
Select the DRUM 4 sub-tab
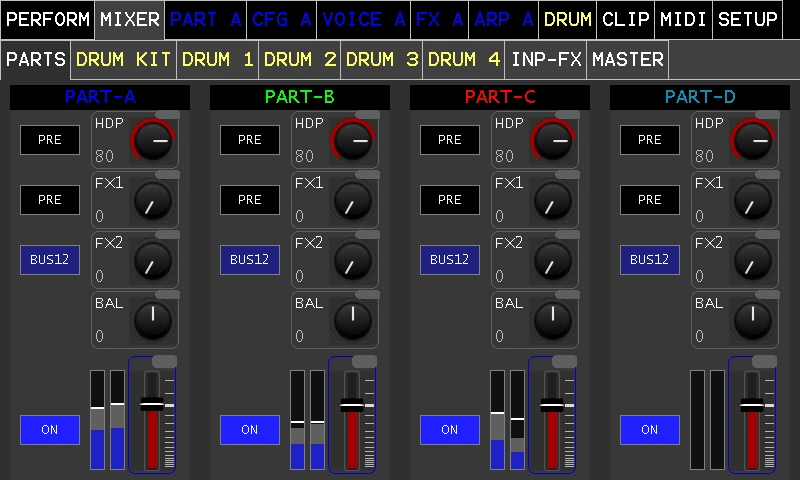[x=464, y=60]
